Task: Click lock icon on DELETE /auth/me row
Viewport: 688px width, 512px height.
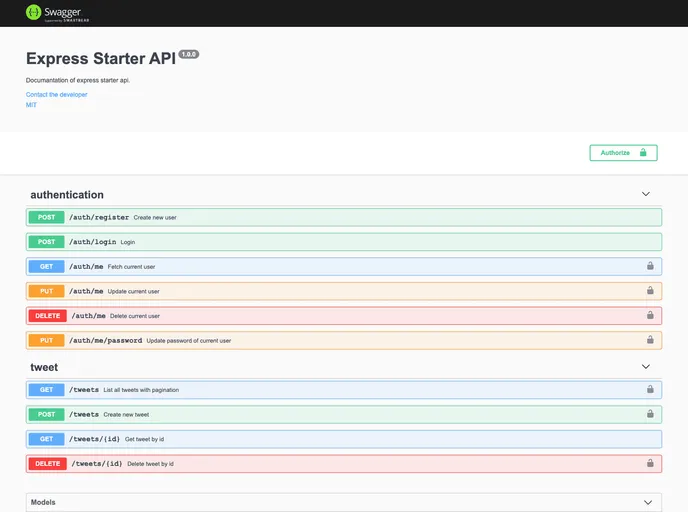Action: [650, 315]
